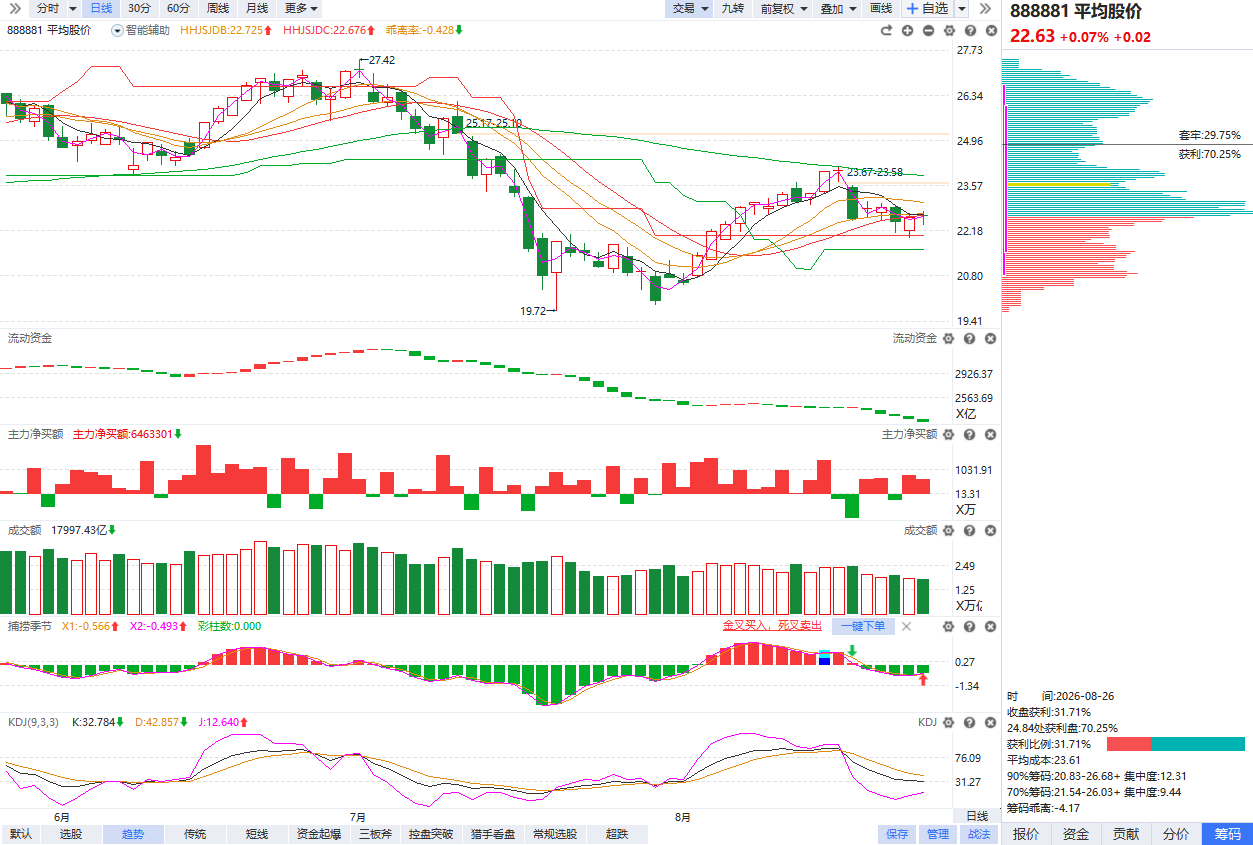The image size is (1253, 845).
Task: Click the redo arrow icon in the main chart header
Action: [x=886, y=30]
